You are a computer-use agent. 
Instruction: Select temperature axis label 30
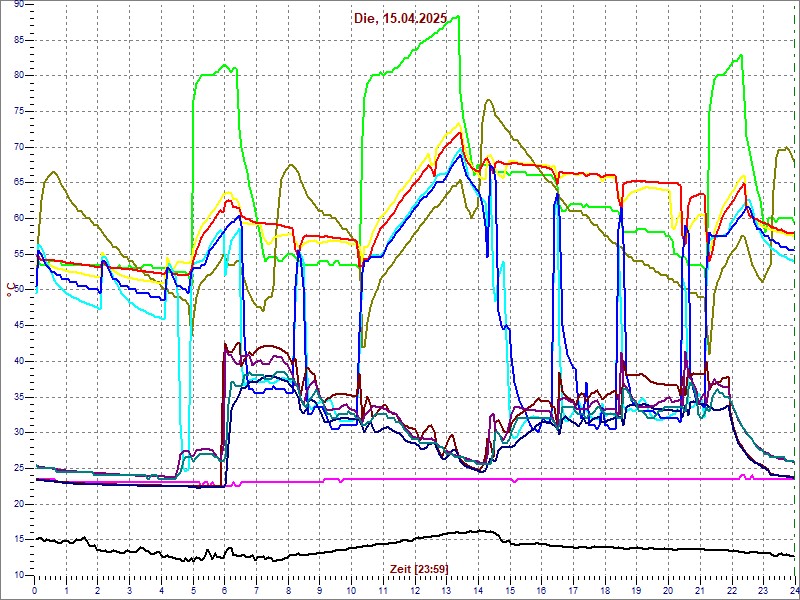click(x=19, y=433)
